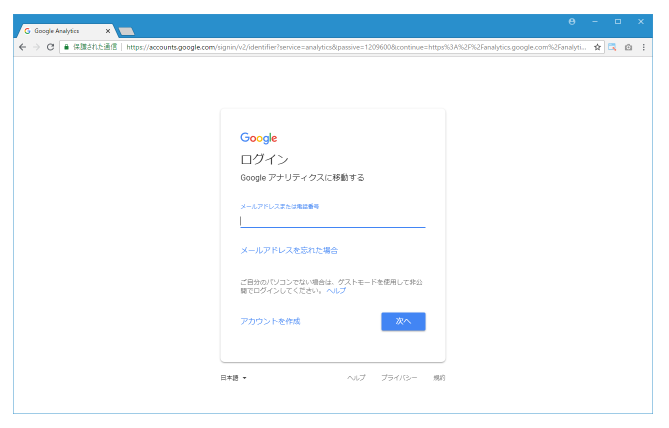Open the Chrome profile avatar icon
This screenshot has height=428, width=669.
tap(572, 22)
